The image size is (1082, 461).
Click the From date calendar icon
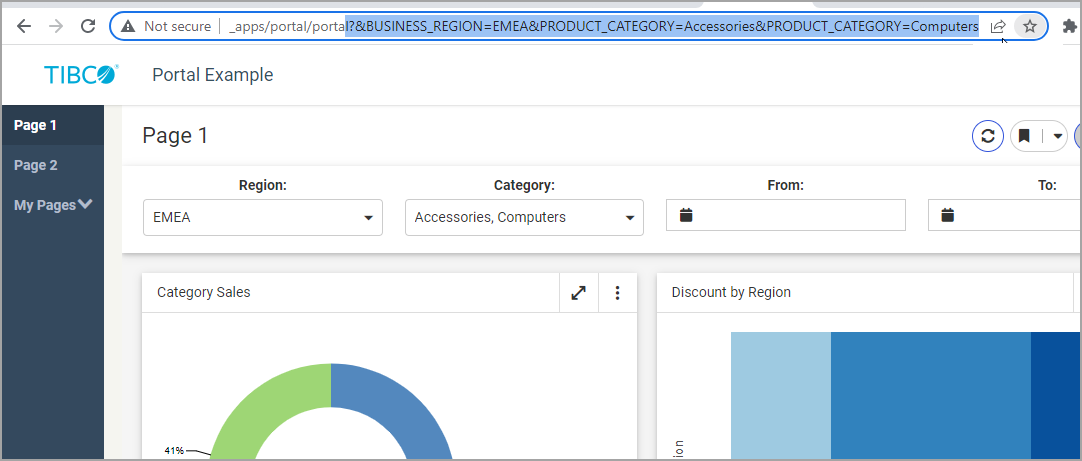click(686, 216)
